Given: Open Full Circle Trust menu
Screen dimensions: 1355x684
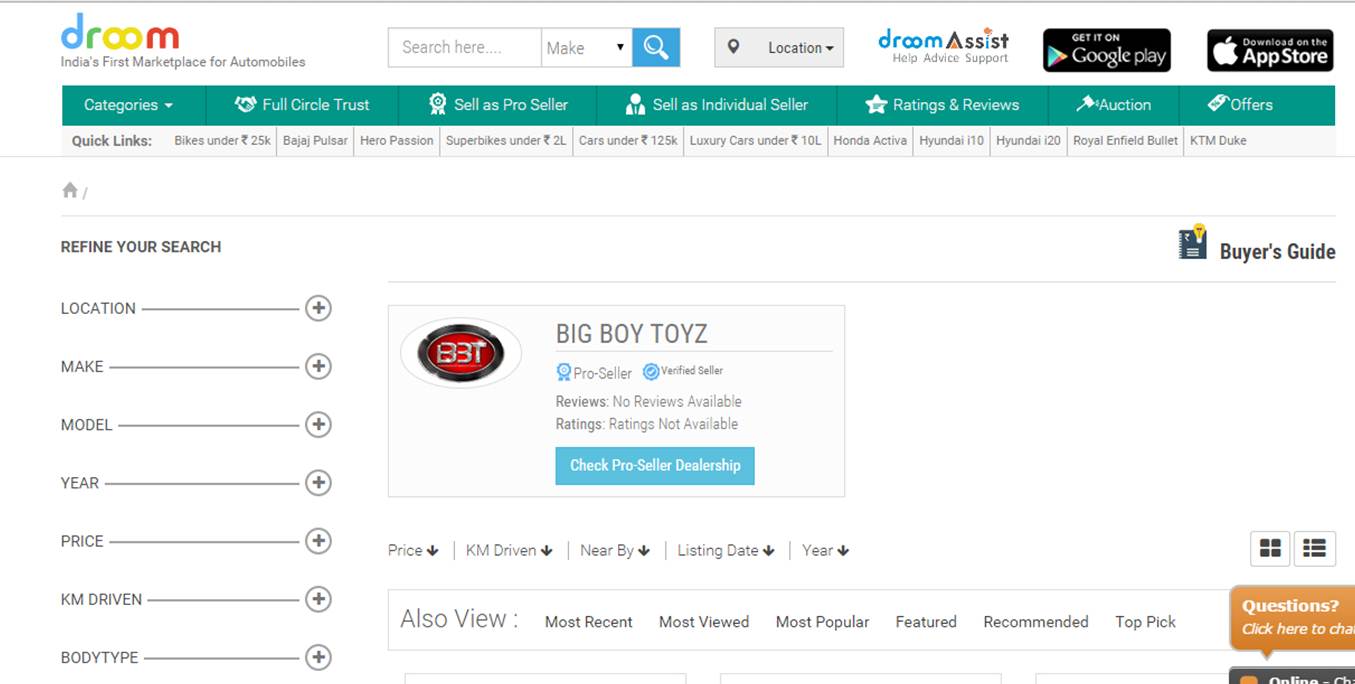Looking at the screenshot, I should (302, 105).
